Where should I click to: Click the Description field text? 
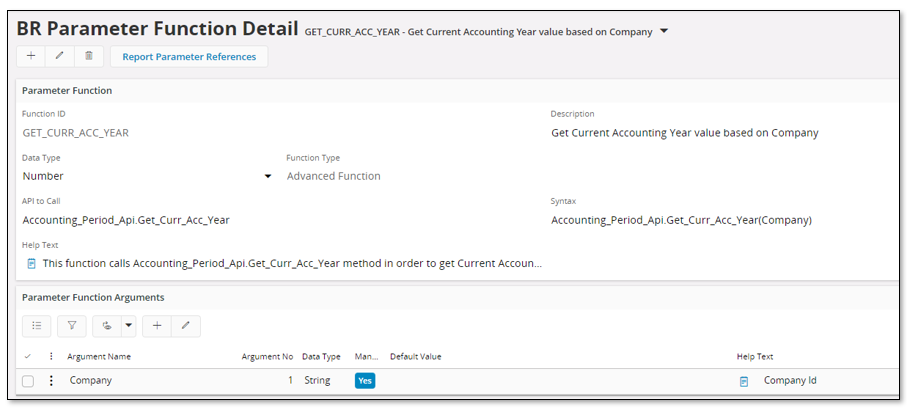685,133
